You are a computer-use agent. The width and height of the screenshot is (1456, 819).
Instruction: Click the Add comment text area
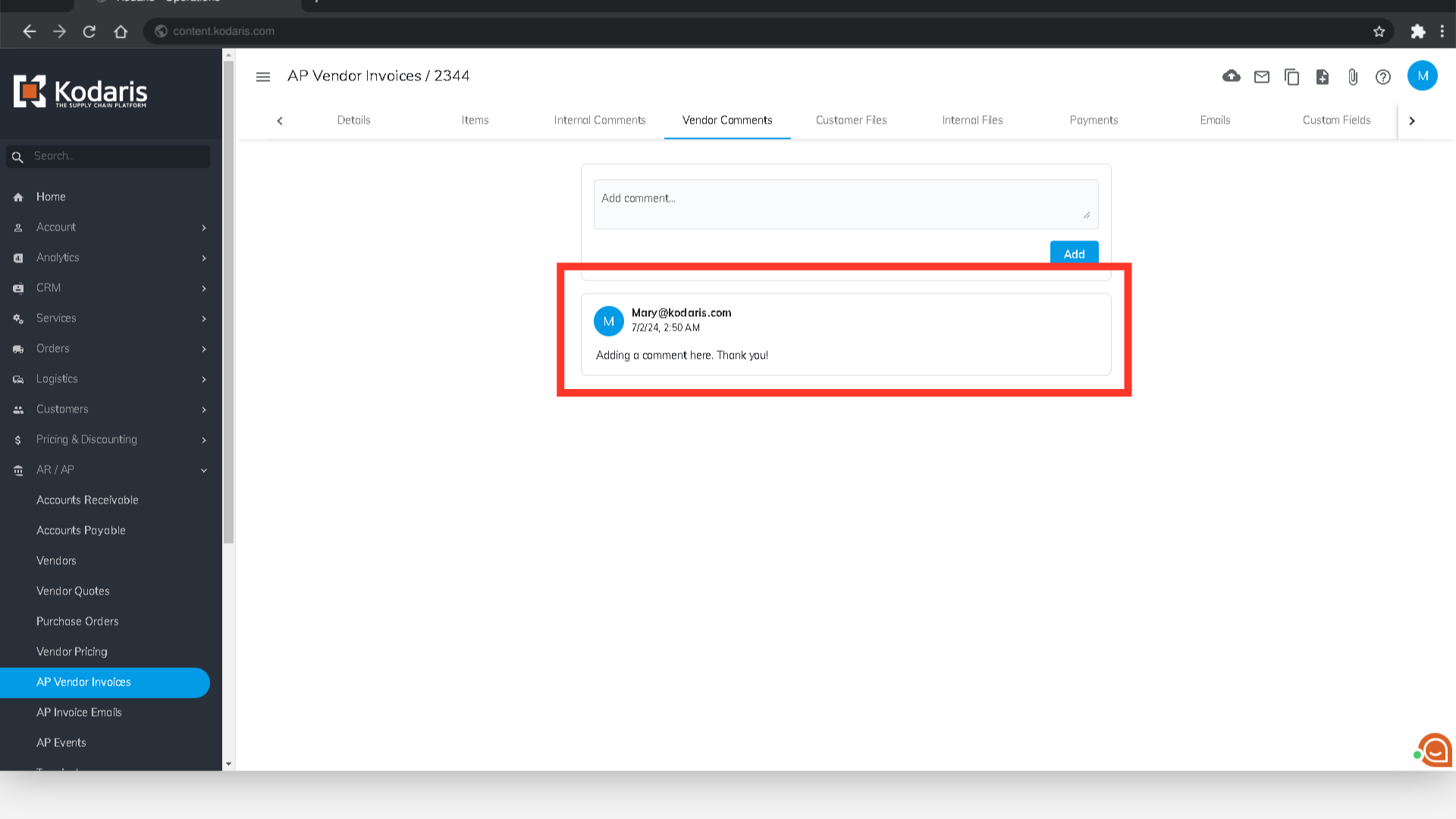pos(845,204)
